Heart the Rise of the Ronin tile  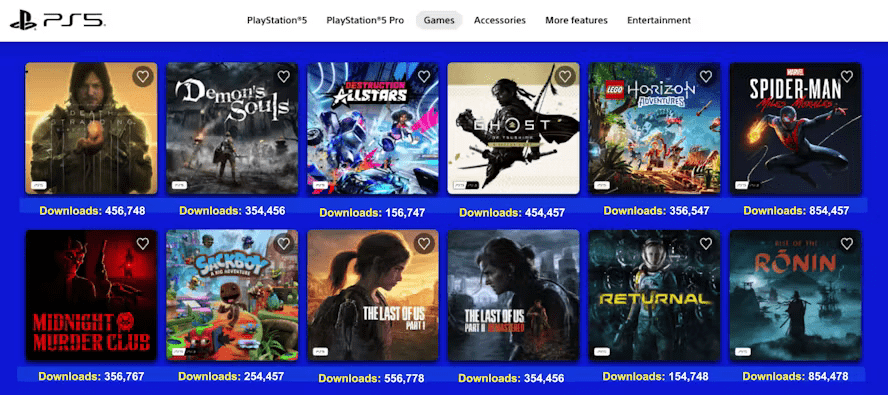click(x=847, y=244)
